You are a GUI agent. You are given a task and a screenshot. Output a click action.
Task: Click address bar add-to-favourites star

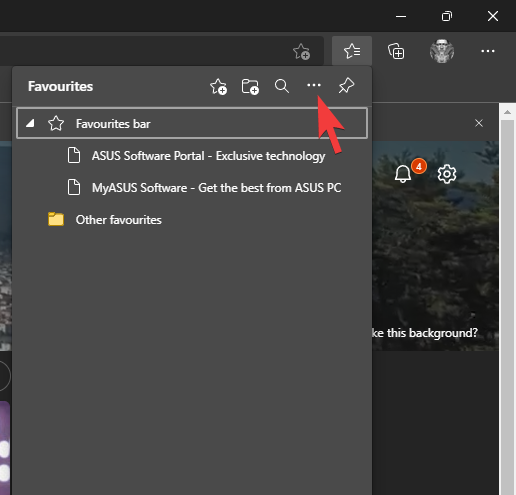tap(301, 51)
